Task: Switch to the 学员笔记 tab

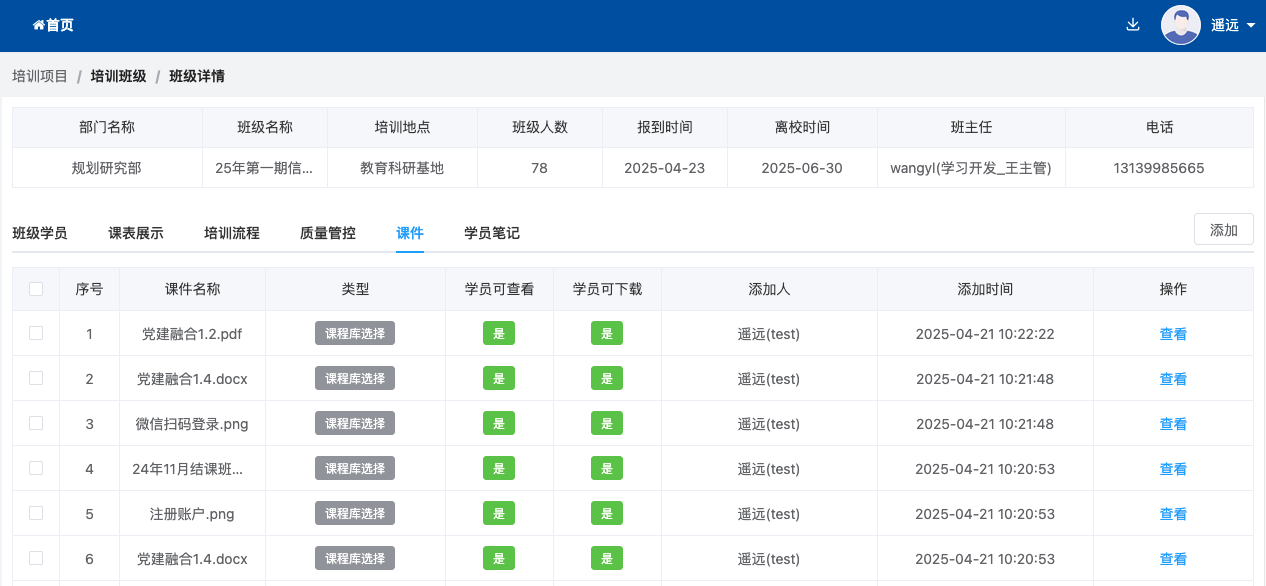Action: click(x=492, y=233)
